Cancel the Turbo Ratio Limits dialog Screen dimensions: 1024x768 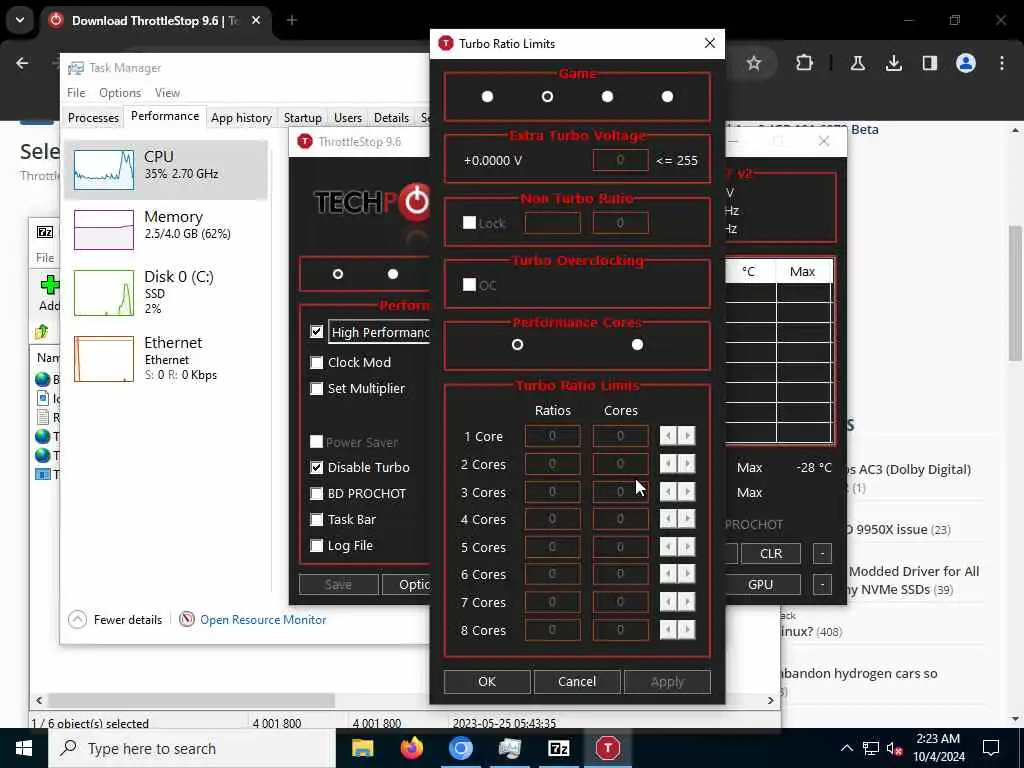[577, 681]
